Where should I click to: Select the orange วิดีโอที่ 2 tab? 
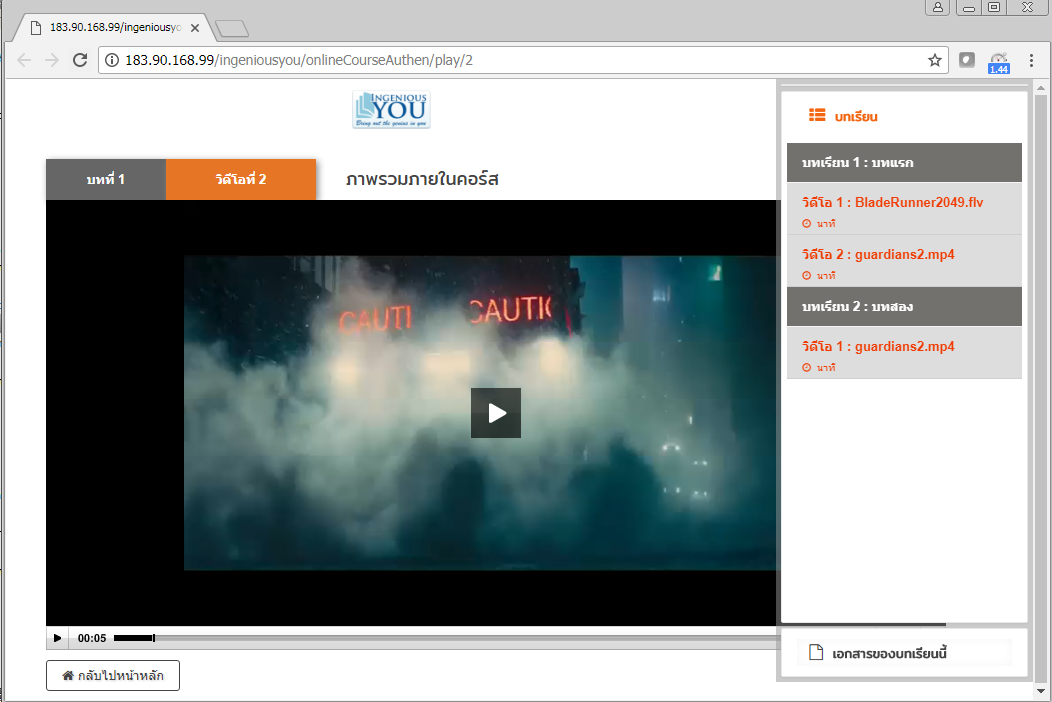(241, 179)
